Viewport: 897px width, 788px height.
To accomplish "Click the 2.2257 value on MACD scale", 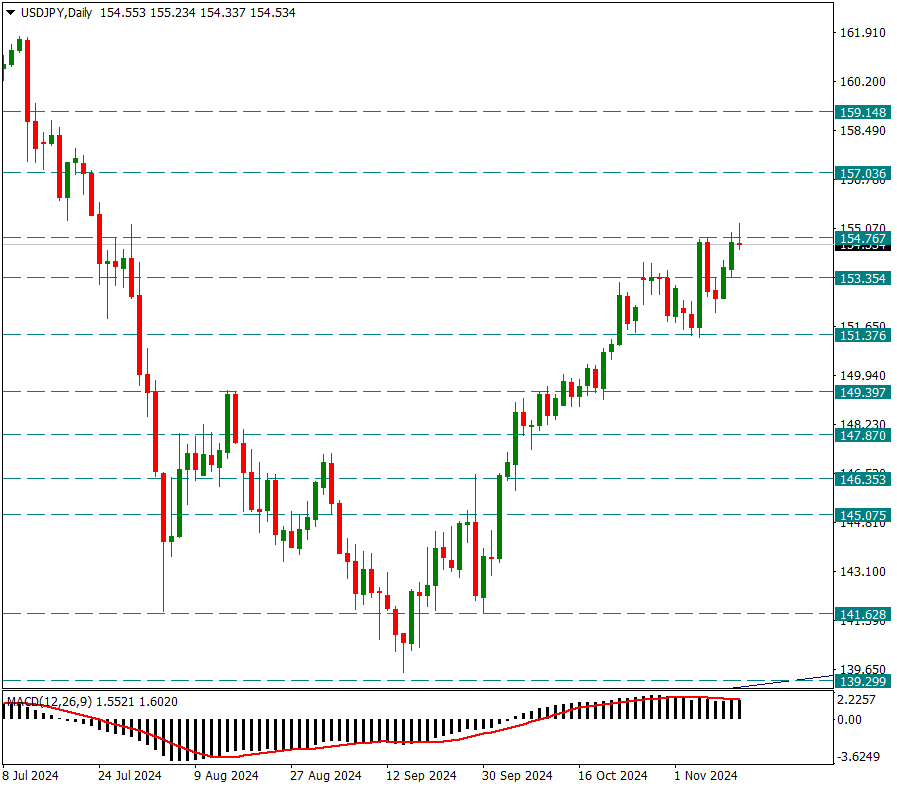I will (857, 701).
